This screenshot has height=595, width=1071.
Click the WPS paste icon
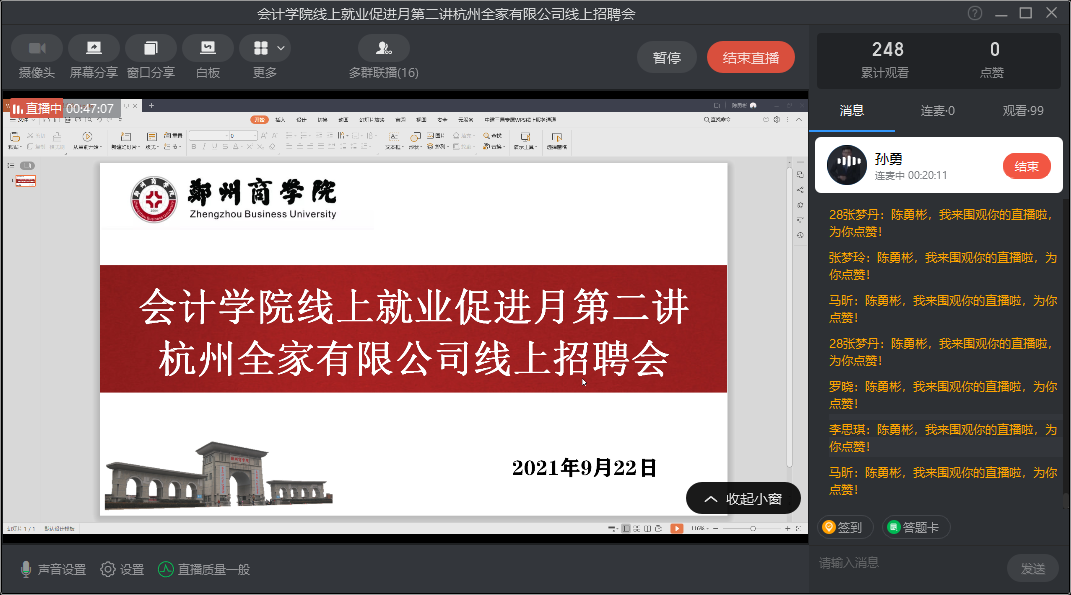[x=15, y=137]
